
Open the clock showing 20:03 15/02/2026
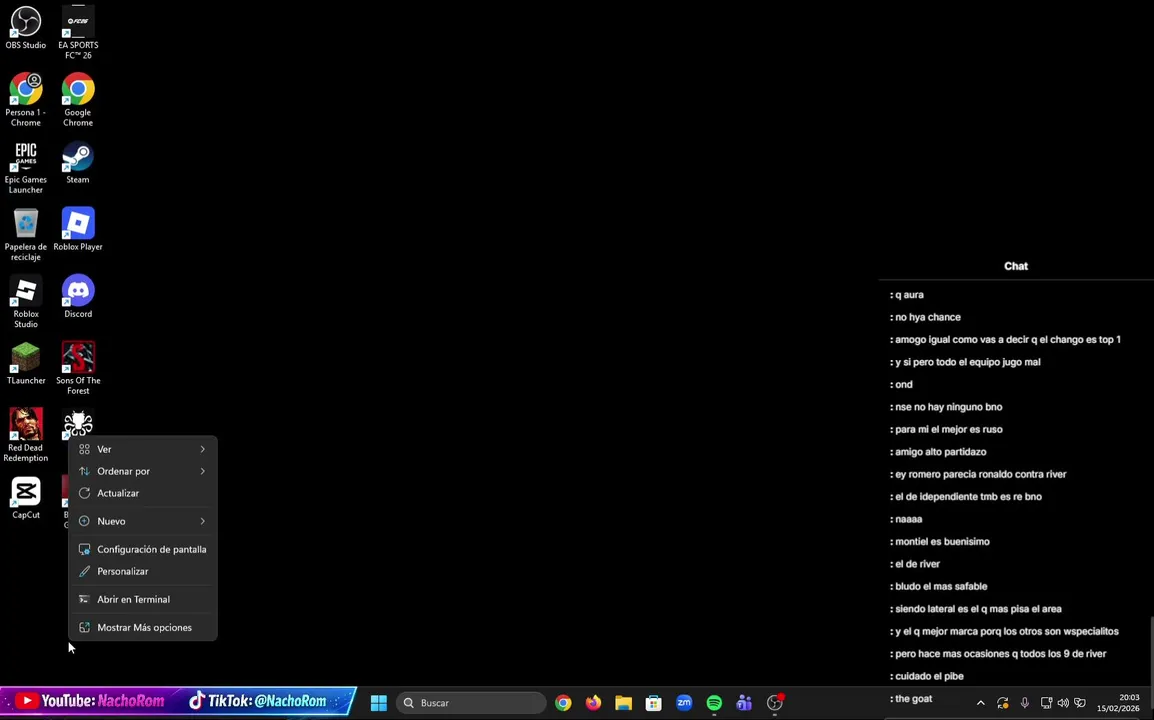click(1119, 703)
